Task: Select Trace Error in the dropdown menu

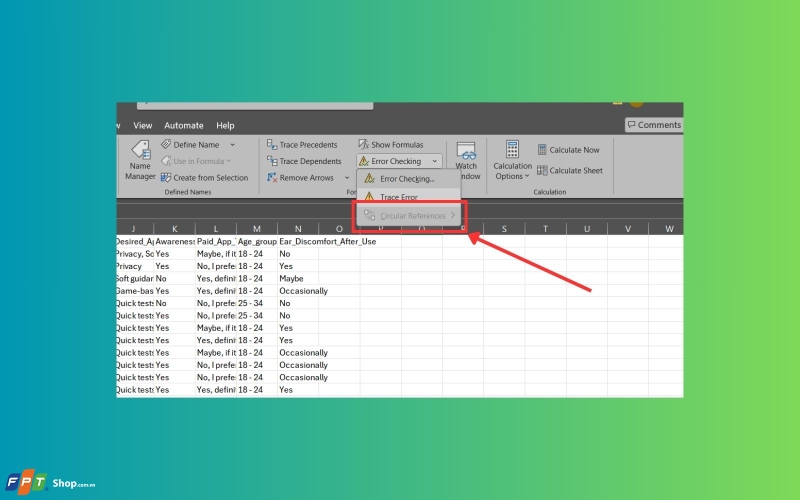Action: pos(409,197)
